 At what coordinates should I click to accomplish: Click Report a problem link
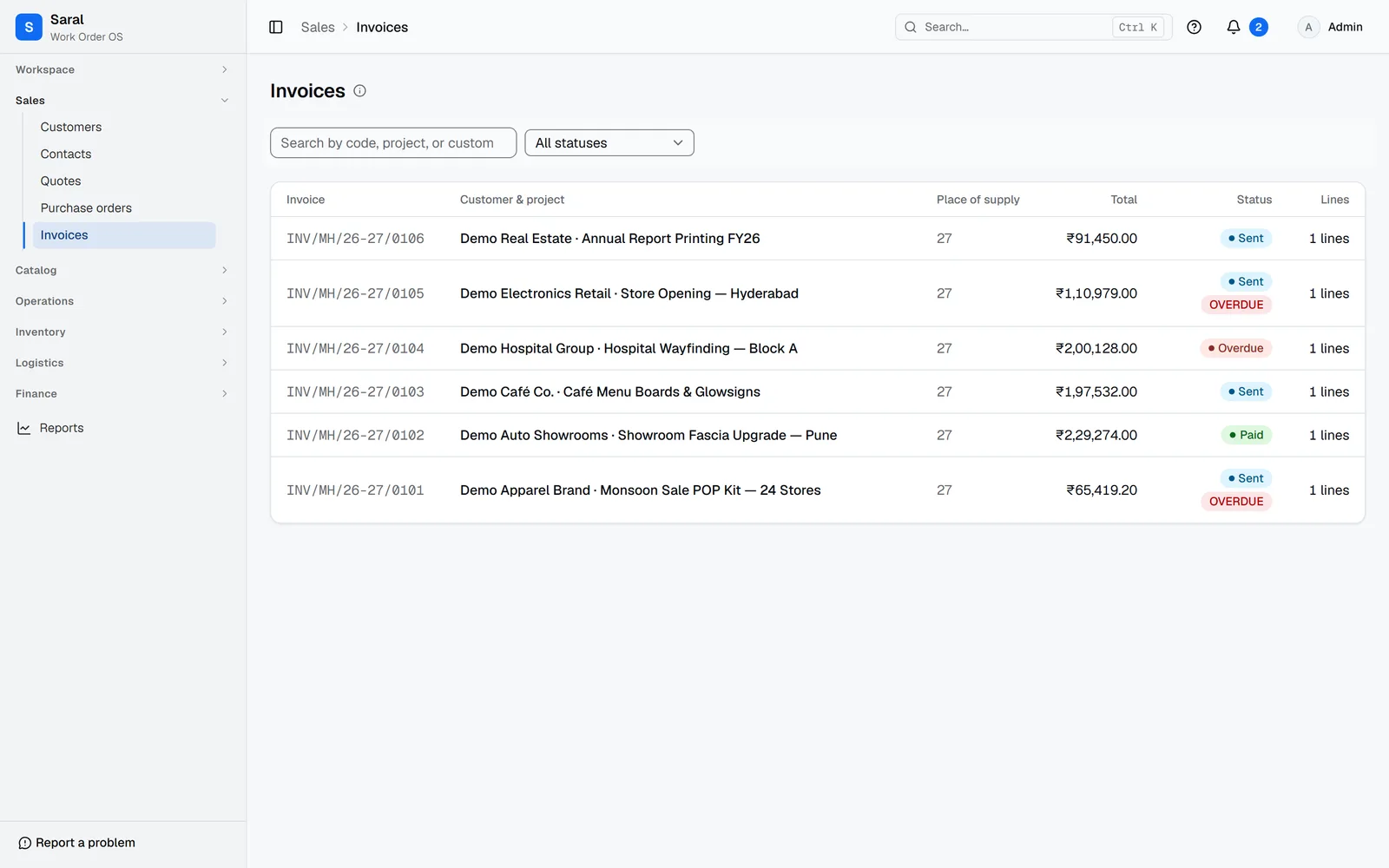point(76,843)
